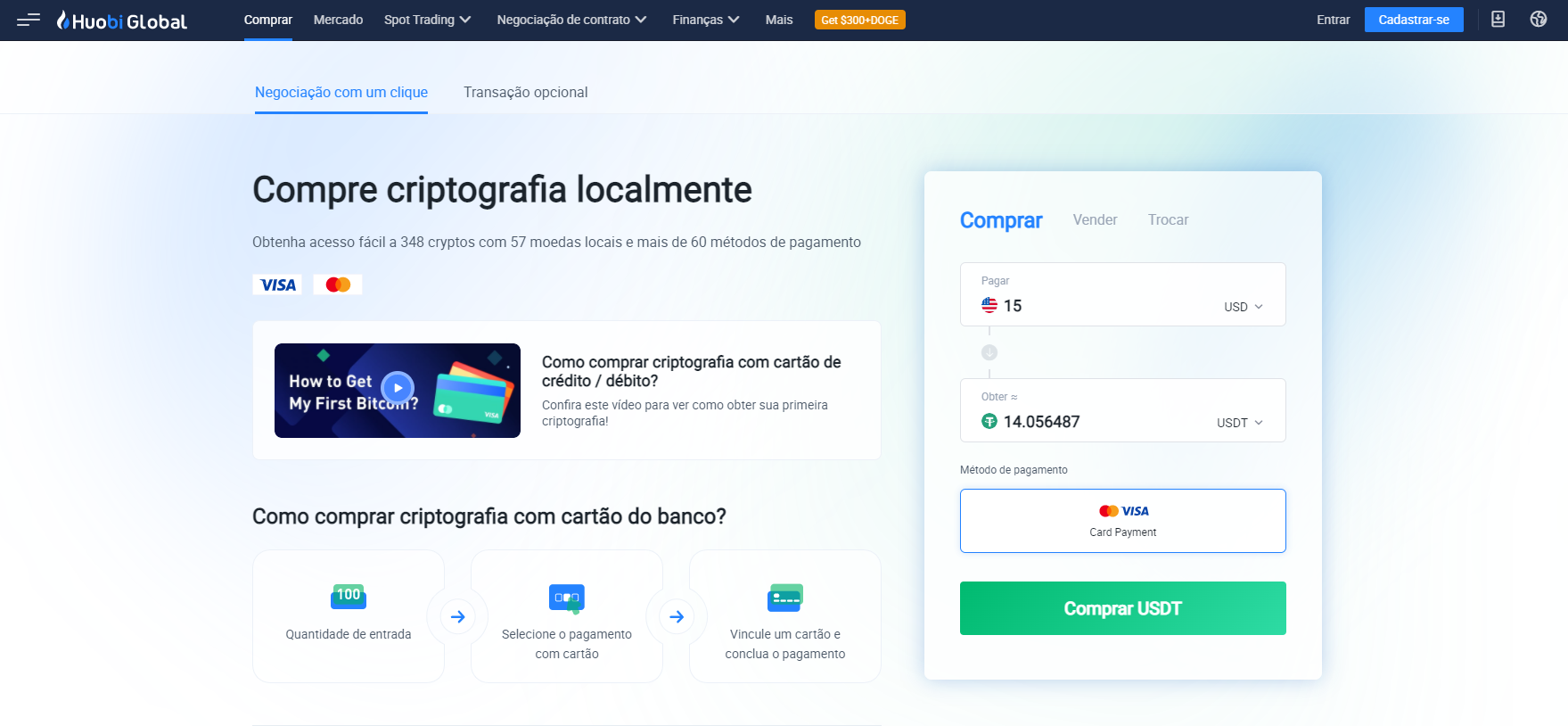Expand the Negociação de contrato menu
Image resolution: width=1568 pixels, height=726 pixels.
click(571, 20)
